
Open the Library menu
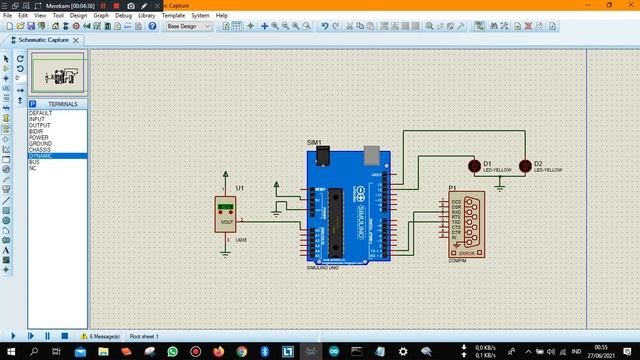tap(147, 16)
